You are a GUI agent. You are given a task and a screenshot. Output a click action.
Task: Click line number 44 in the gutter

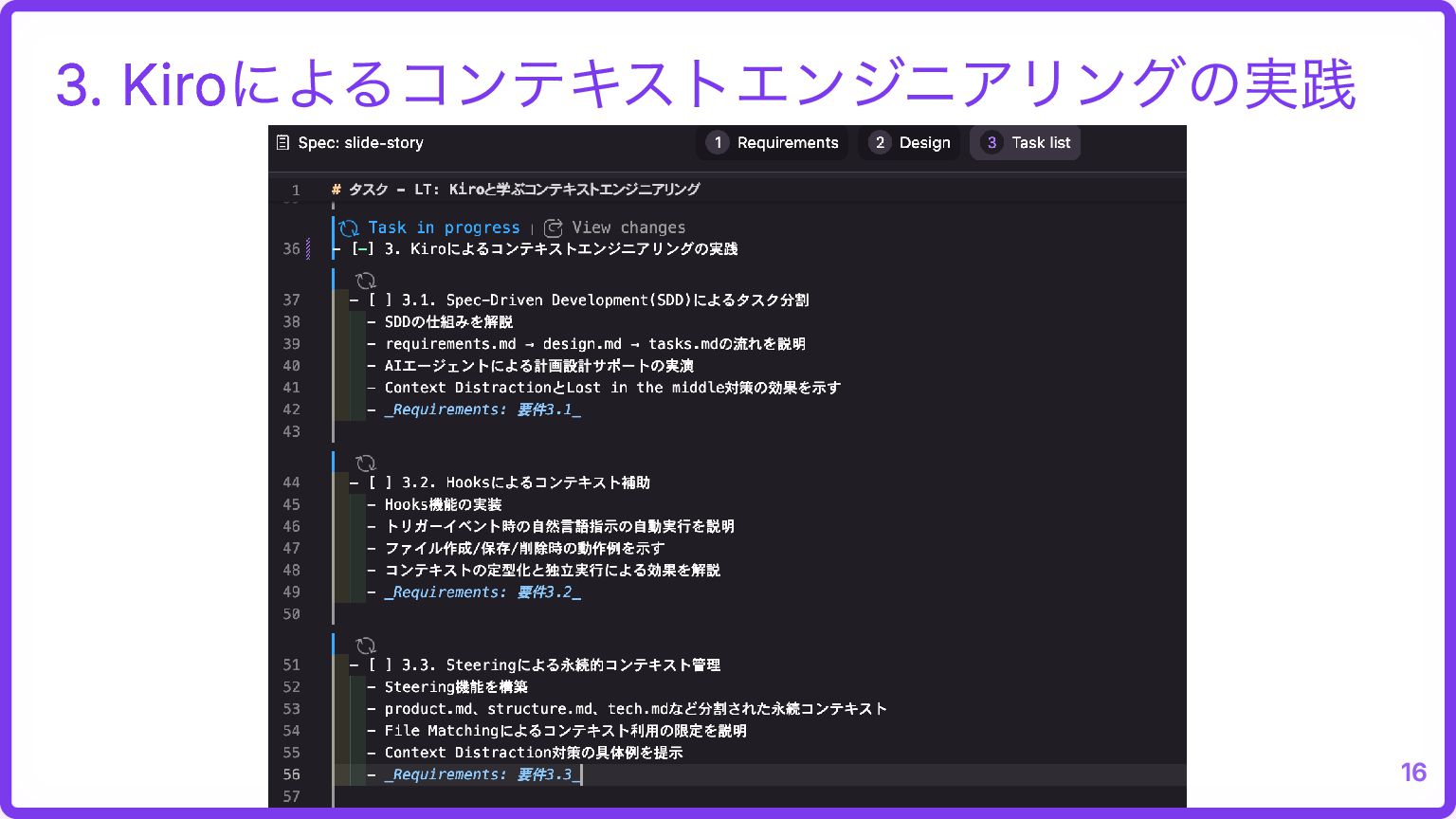(291, 482)
